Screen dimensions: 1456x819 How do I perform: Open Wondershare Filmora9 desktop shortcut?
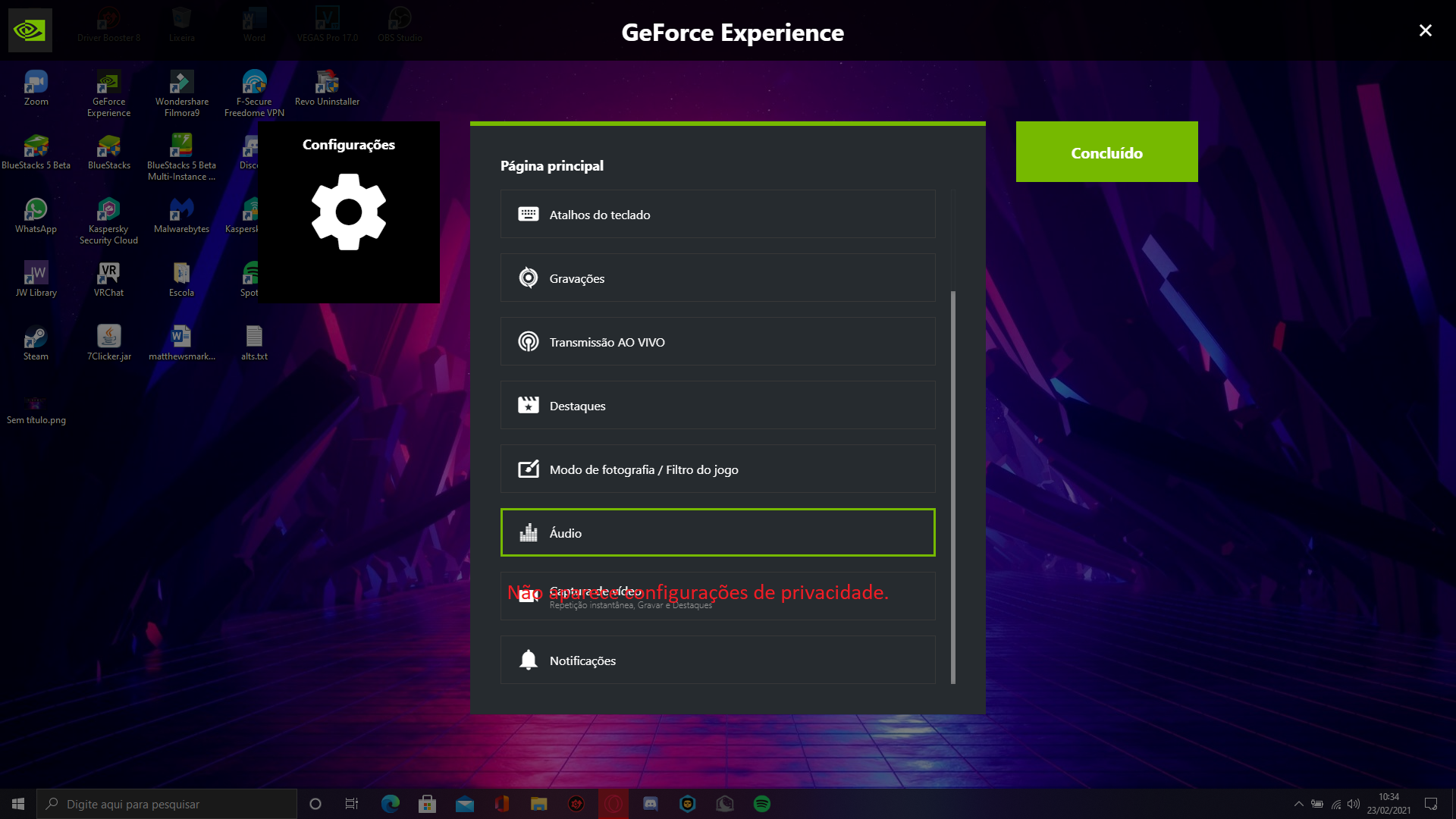(x=182, y=94)
